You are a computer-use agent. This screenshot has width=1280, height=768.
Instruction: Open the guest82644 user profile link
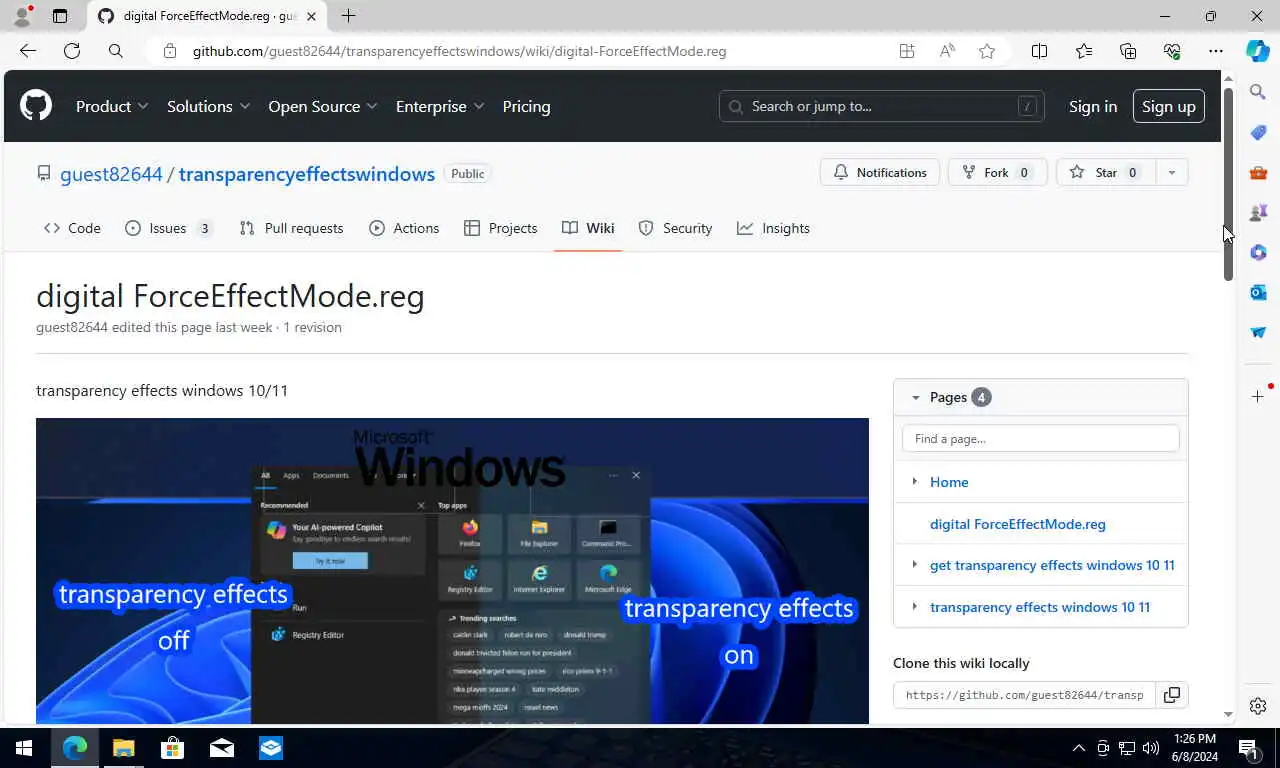click(x=111, y=174)
